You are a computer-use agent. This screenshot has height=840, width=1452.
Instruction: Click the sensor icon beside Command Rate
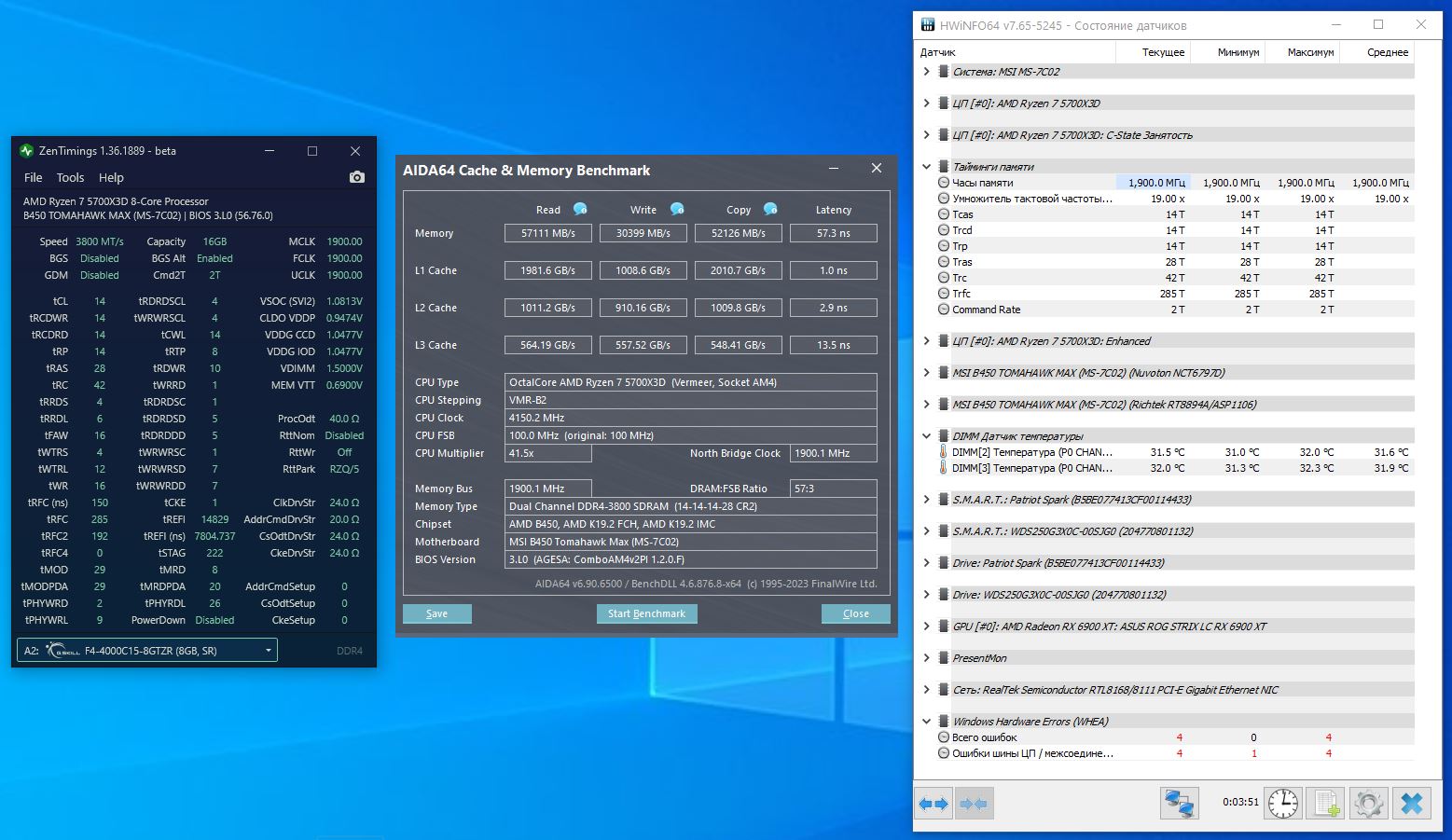(x=944, y=310)
